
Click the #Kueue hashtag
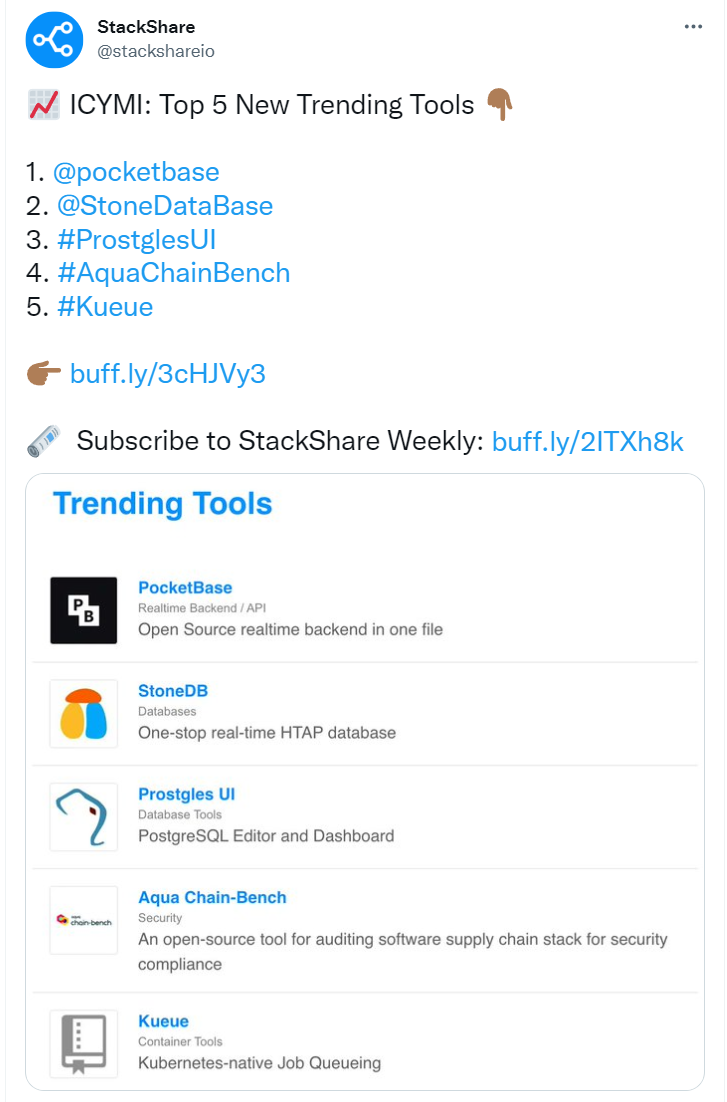pos(105,307)
